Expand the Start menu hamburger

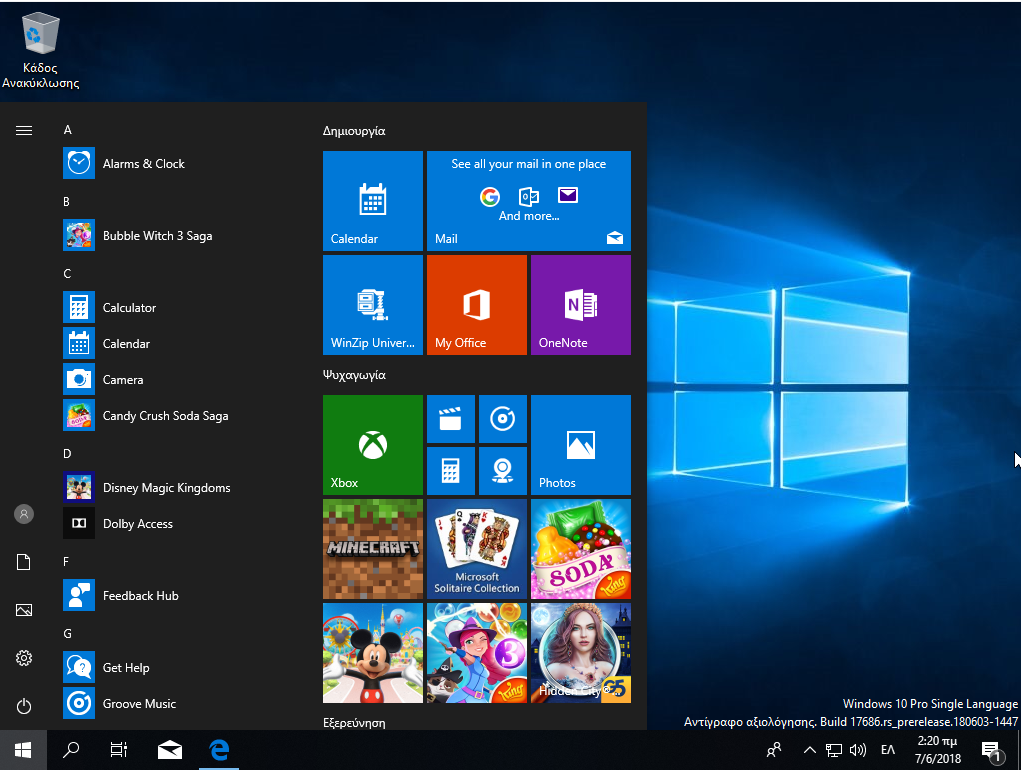point(24,130)
